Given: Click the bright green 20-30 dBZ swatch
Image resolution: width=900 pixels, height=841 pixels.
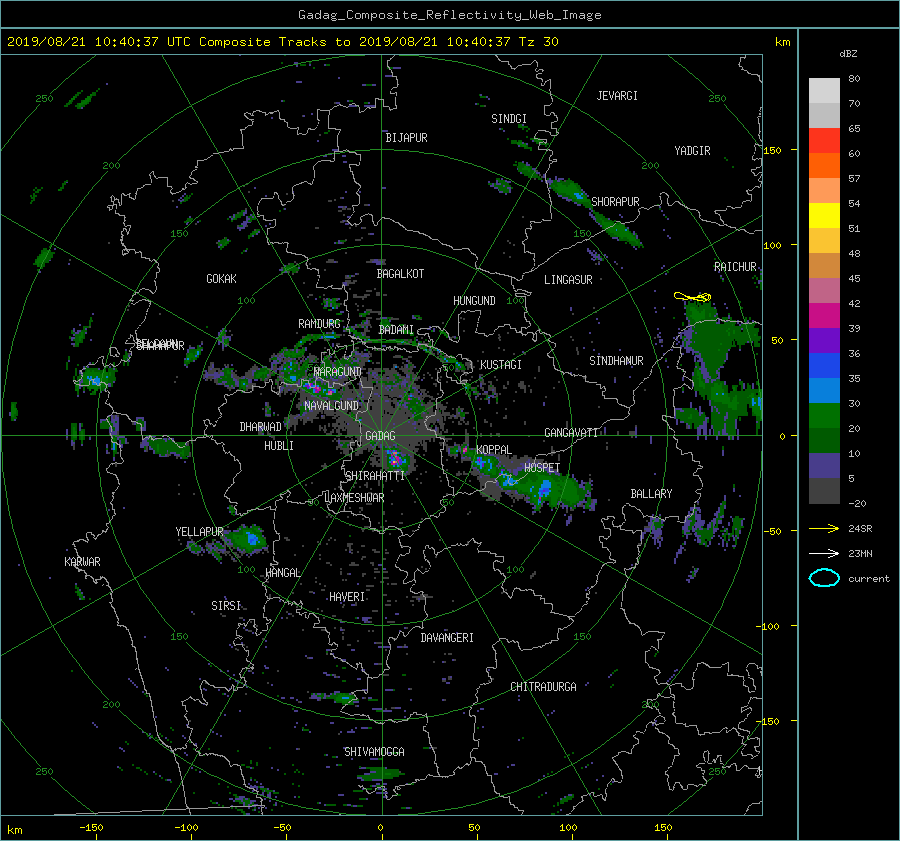Looking at the screenshot, I should tap(824, 415).
